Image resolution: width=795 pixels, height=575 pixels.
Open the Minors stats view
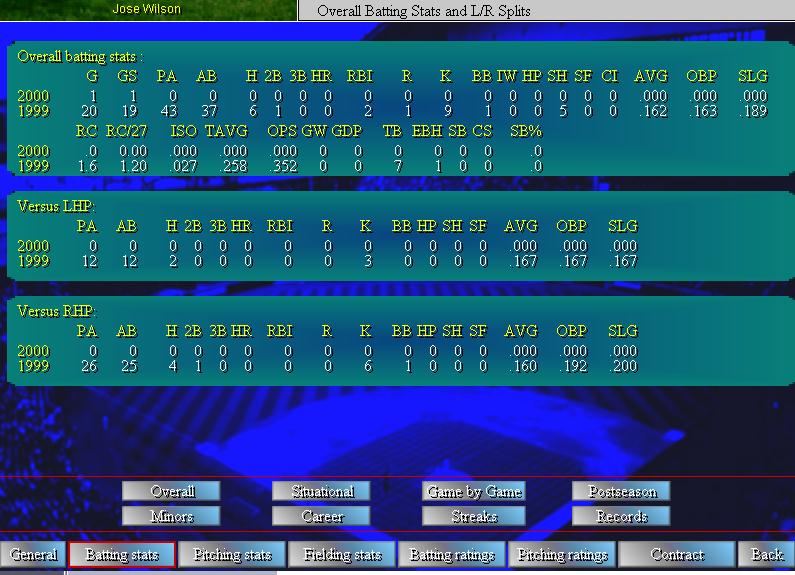click(x=171, y=516)
